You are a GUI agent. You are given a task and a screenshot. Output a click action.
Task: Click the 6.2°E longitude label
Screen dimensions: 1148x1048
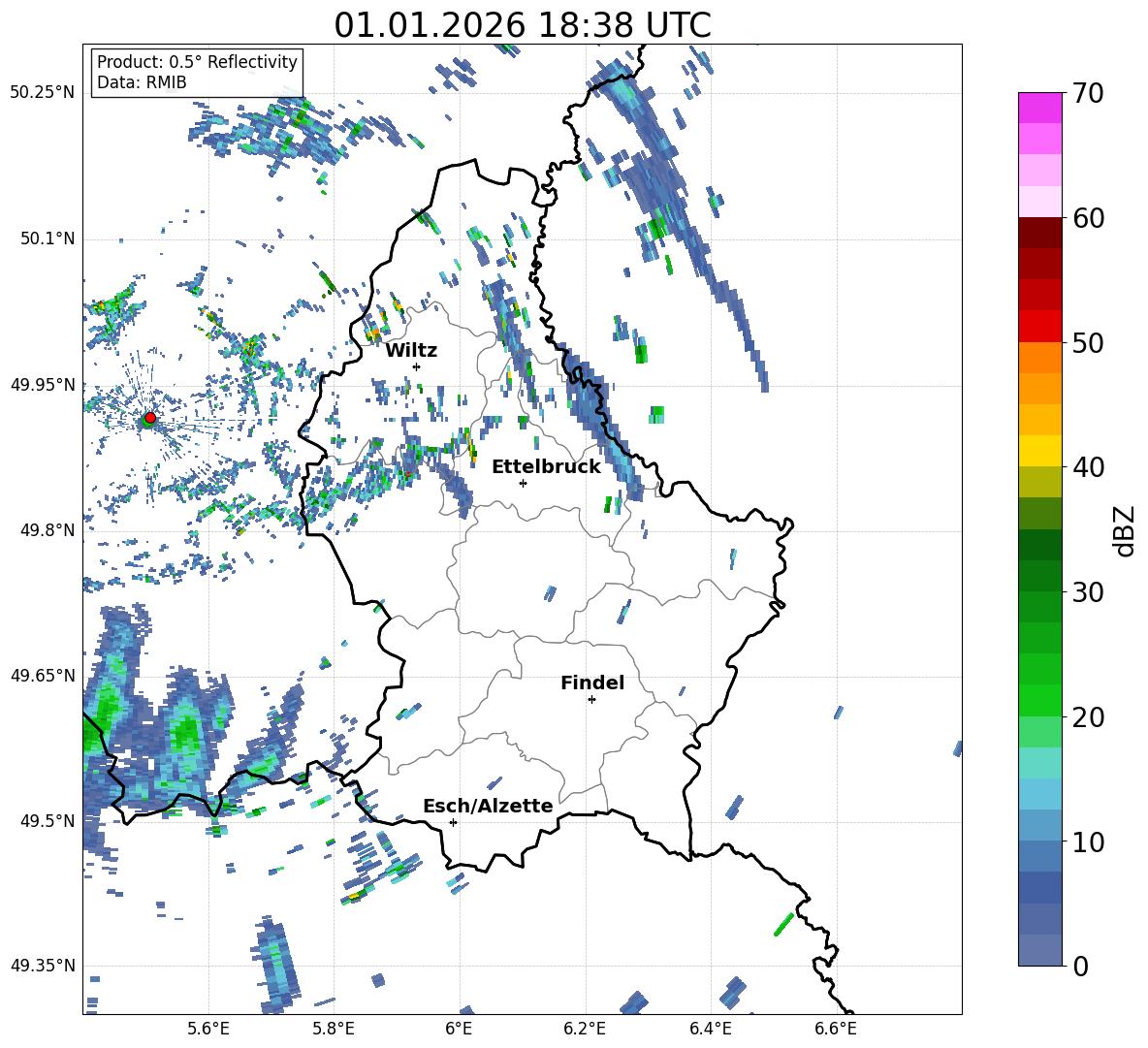point(585,1029)
